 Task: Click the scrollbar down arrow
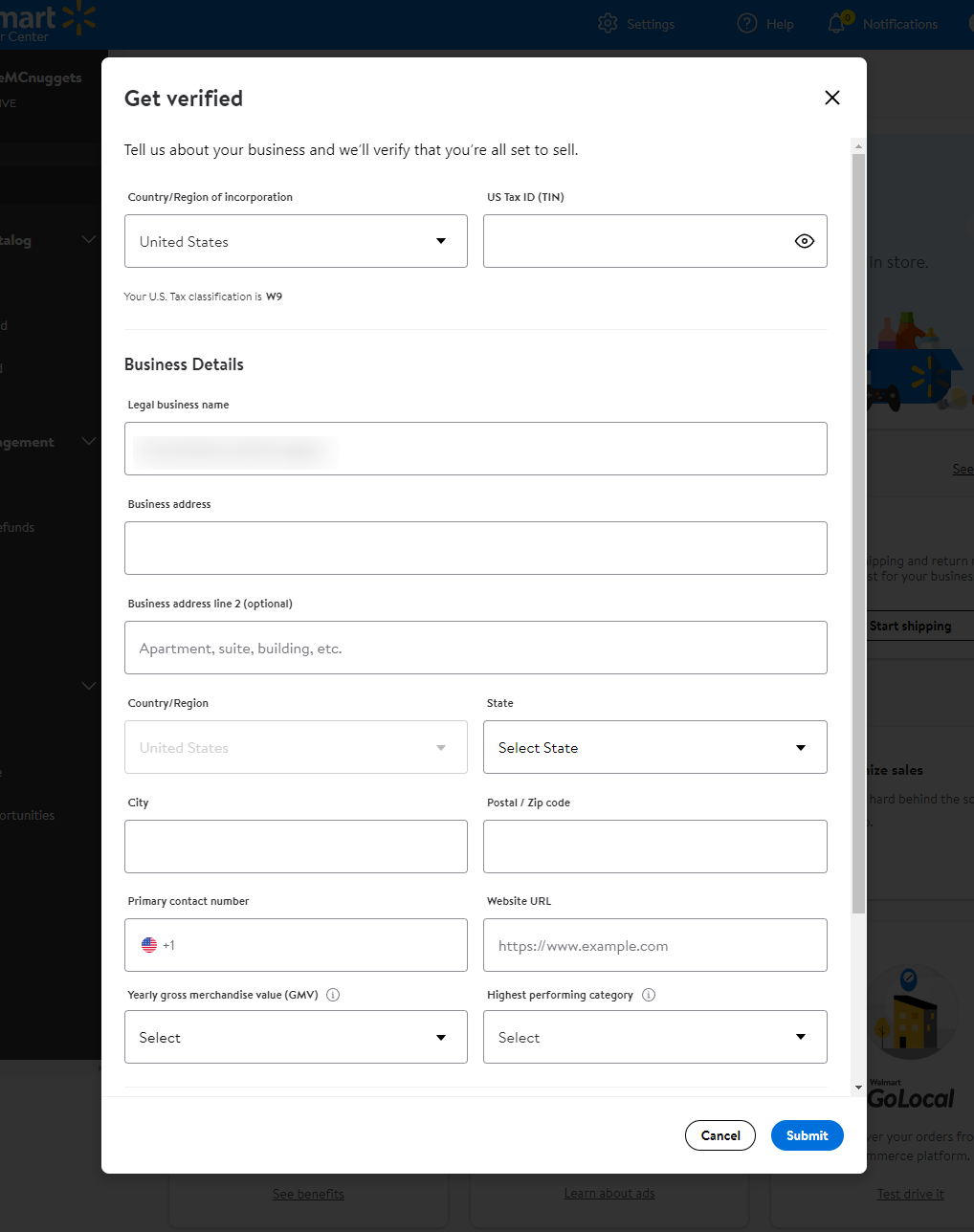tap(858, 1088)
